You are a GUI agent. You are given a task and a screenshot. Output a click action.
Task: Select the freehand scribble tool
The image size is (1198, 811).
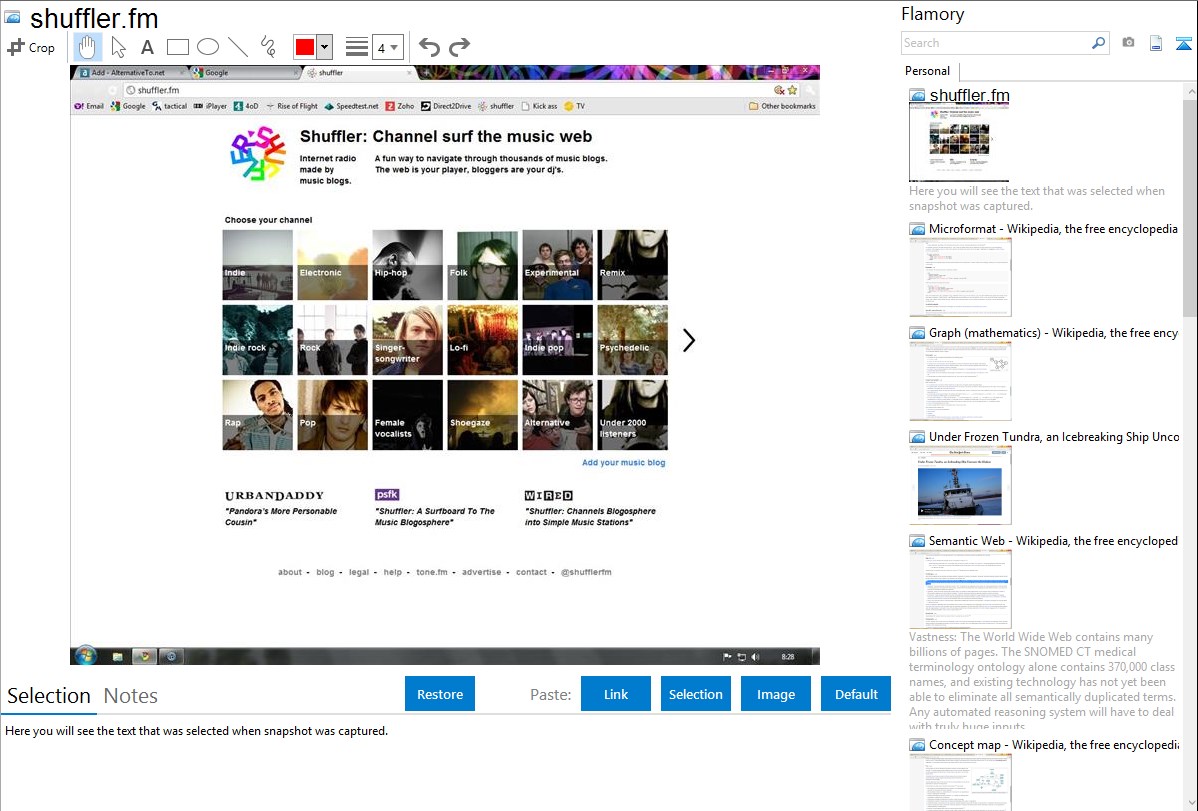tap(268, 47)
